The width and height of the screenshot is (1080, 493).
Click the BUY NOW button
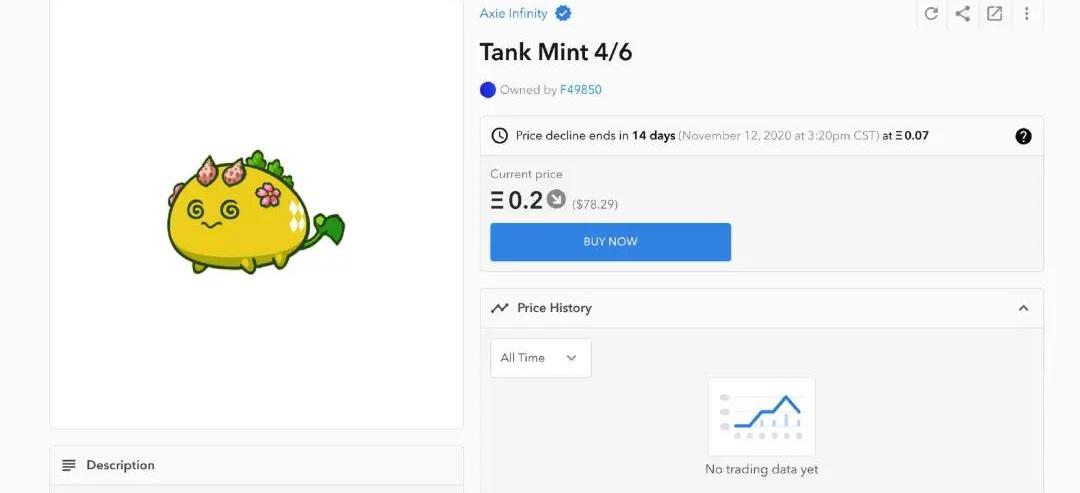[x=610, y=242]
